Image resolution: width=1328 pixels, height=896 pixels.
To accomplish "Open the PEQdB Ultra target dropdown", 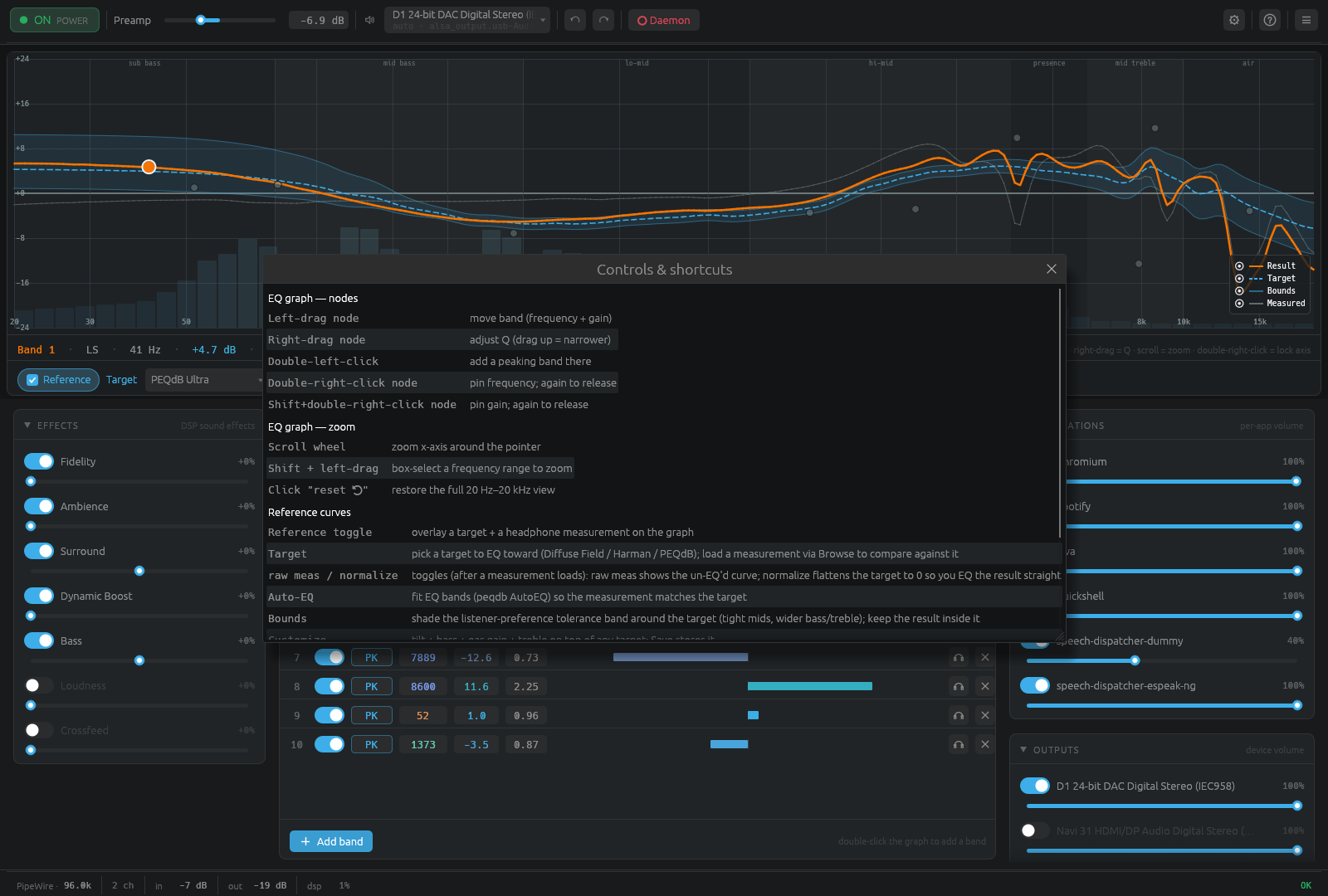I will click(x=205, y=380).
